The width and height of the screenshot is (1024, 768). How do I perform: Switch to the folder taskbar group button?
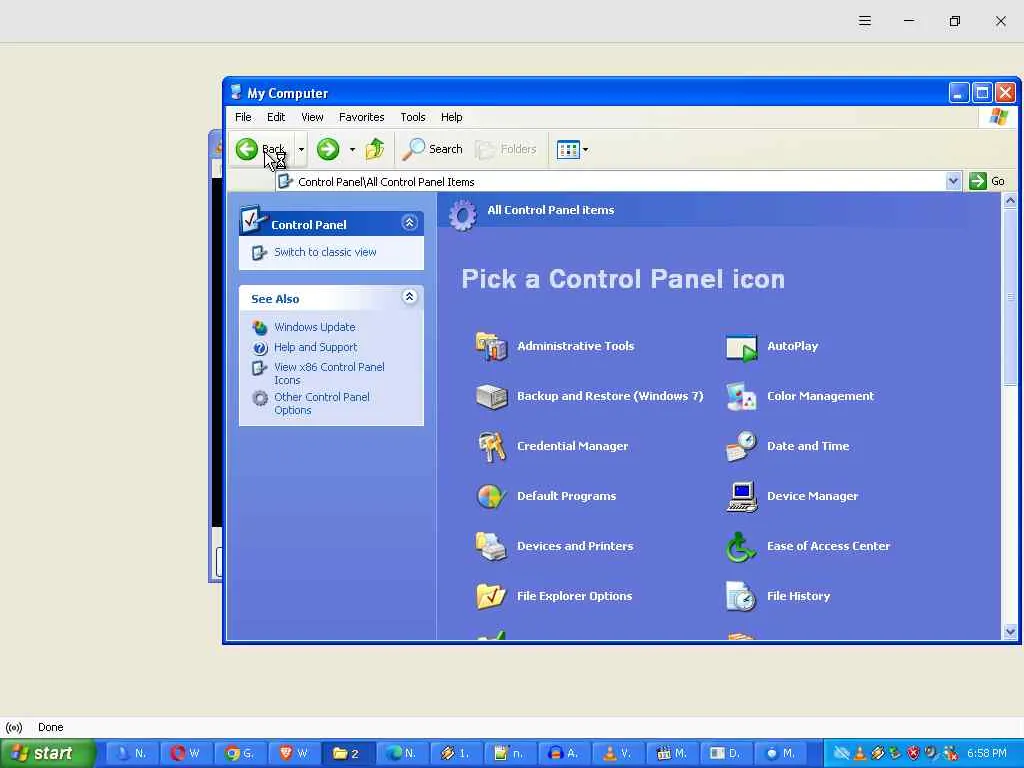pos(347,753)
